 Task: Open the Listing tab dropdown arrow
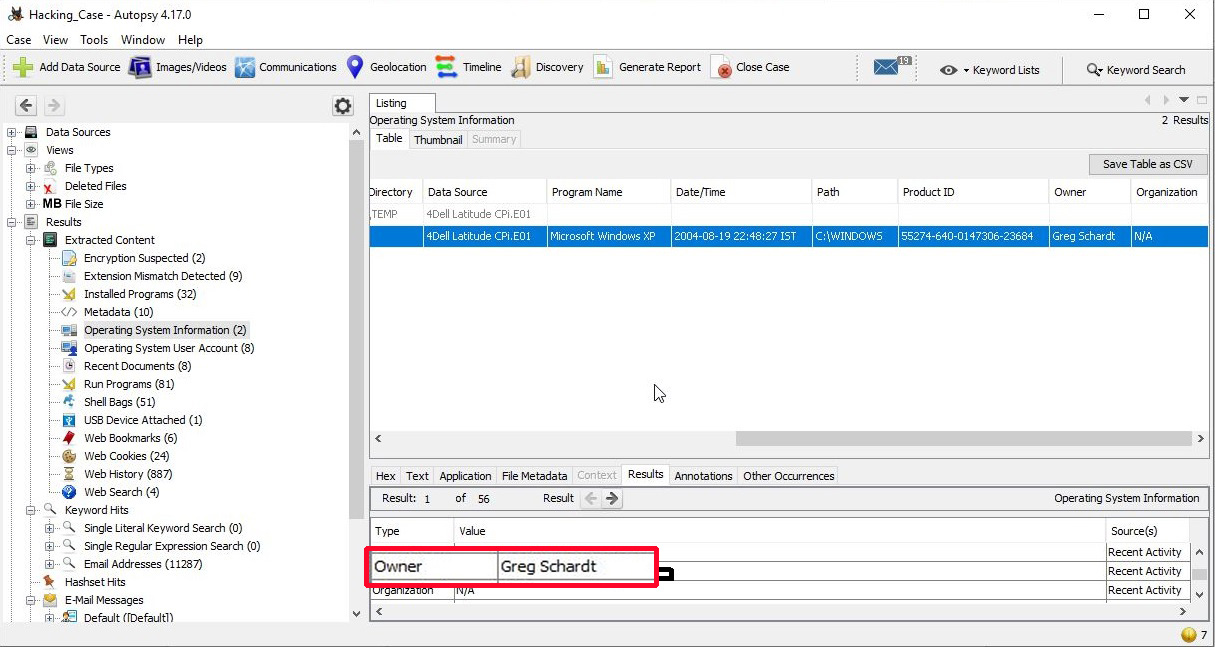[x=1184, y=100]
